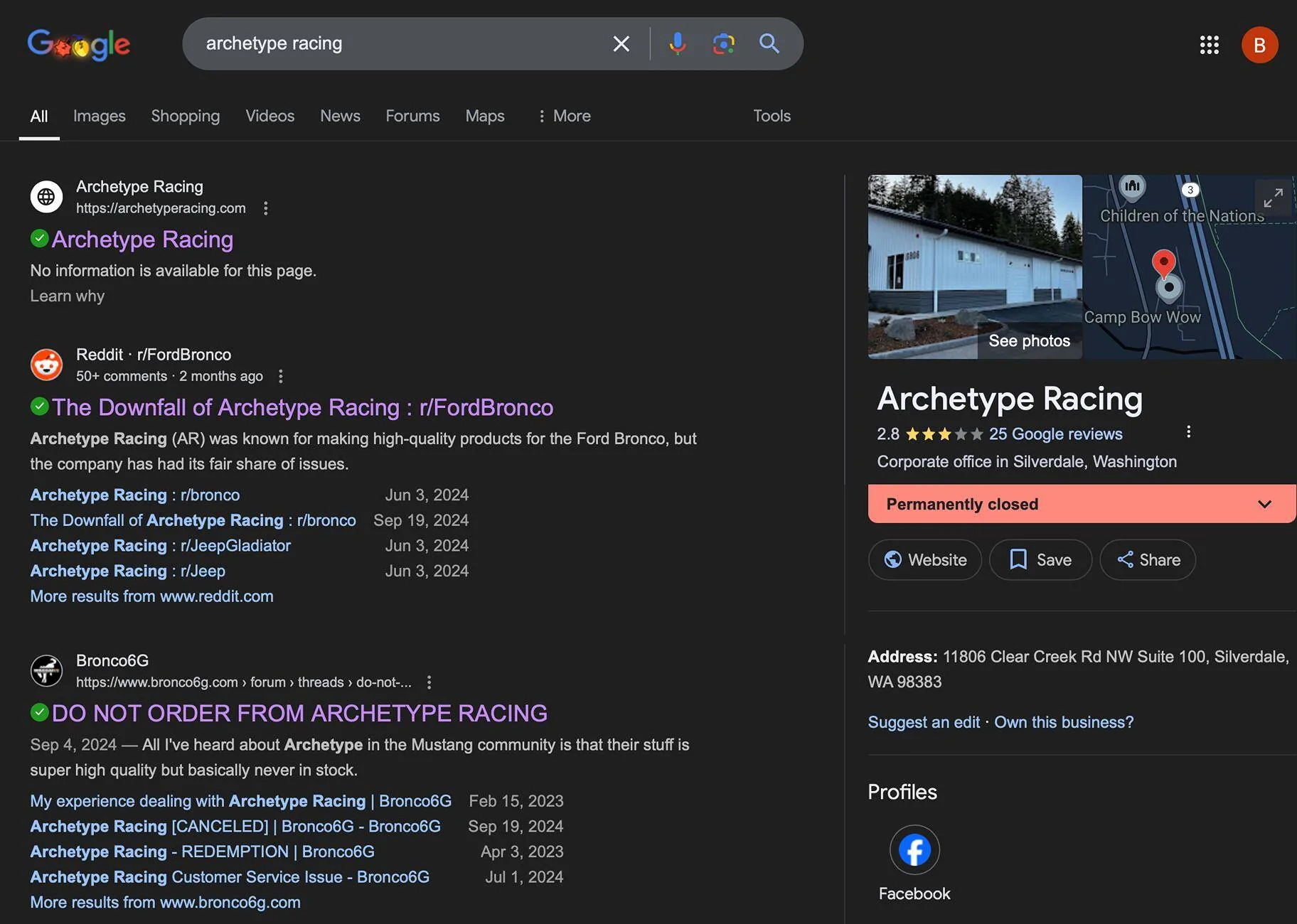Expand the map to full view
Screen dimensions: 1297x924
pos(1273,198)
